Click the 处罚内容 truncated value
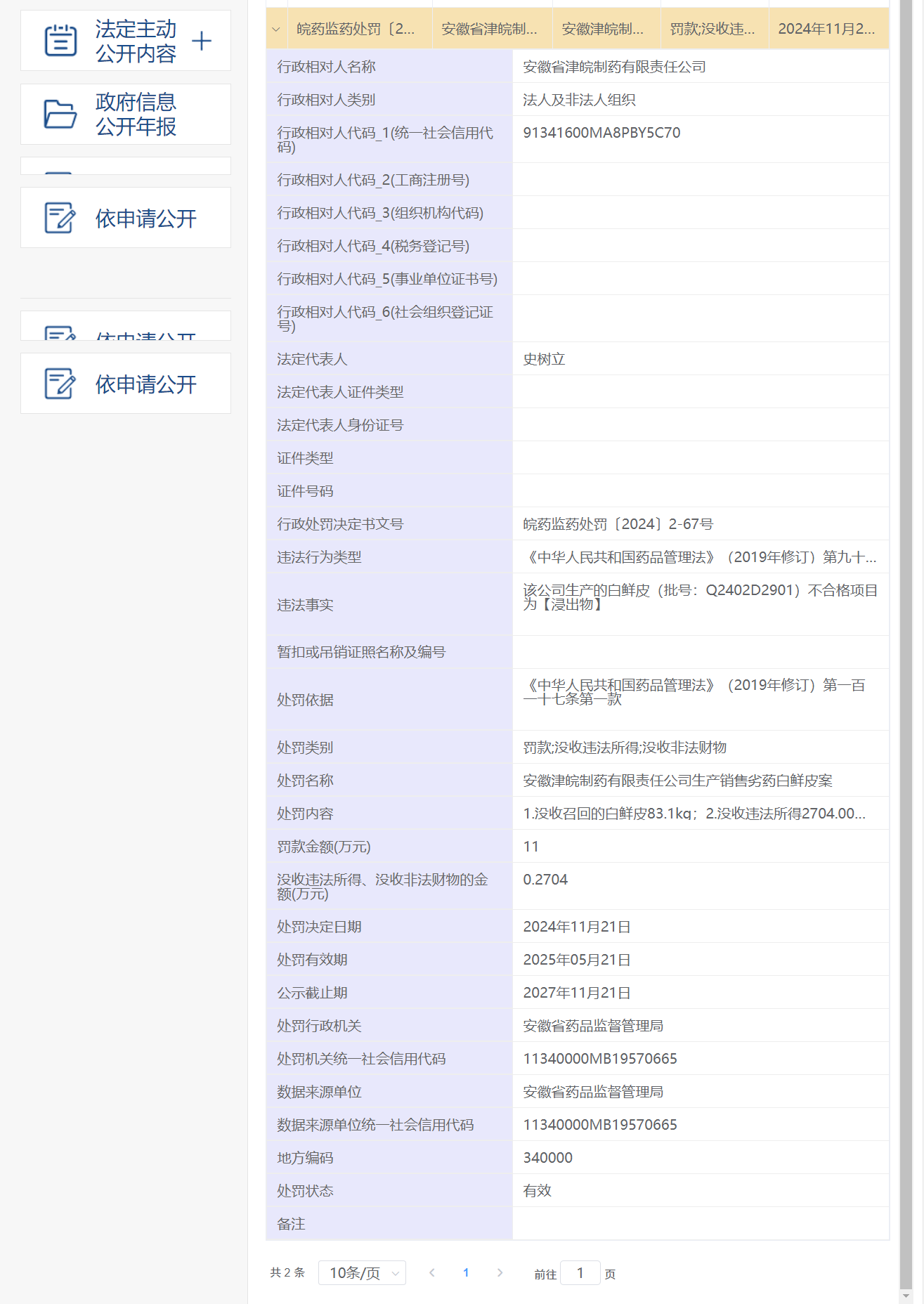 point(694,814)
